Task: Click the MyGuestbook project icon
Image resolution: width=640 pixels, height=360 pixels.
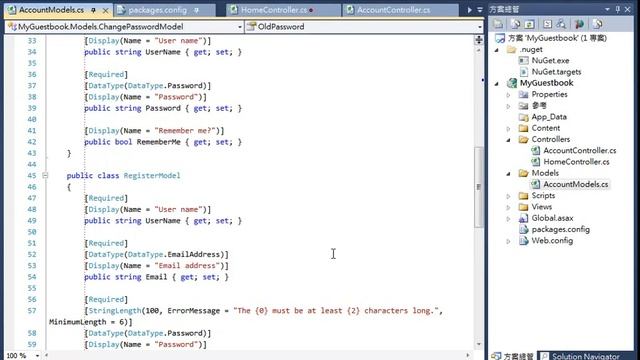Action: click(x=512, y=83)
